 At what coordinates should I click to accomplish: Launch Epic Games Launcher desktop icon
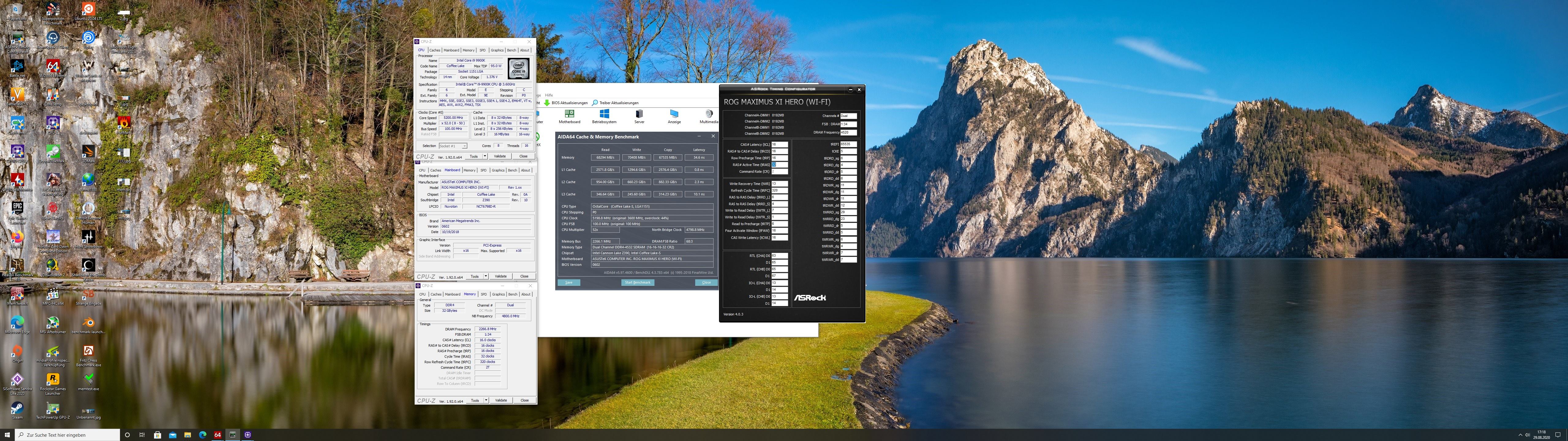(17, 212)
